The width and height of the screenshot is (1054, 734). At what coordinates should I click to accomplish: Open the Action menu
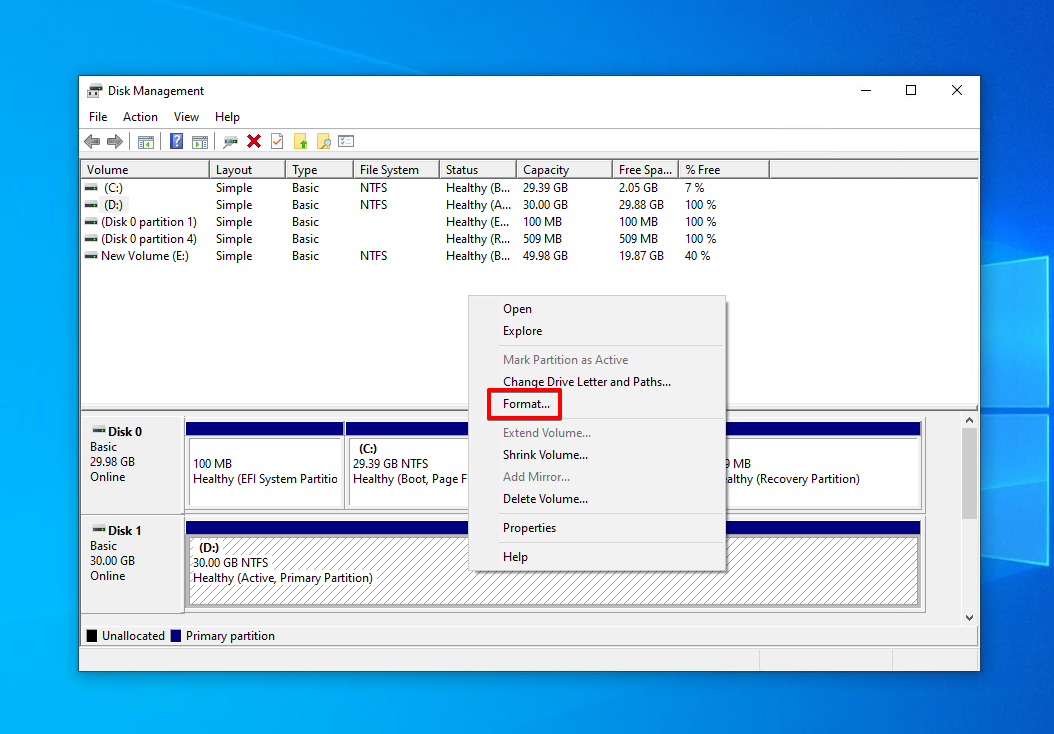pos(140,117)
